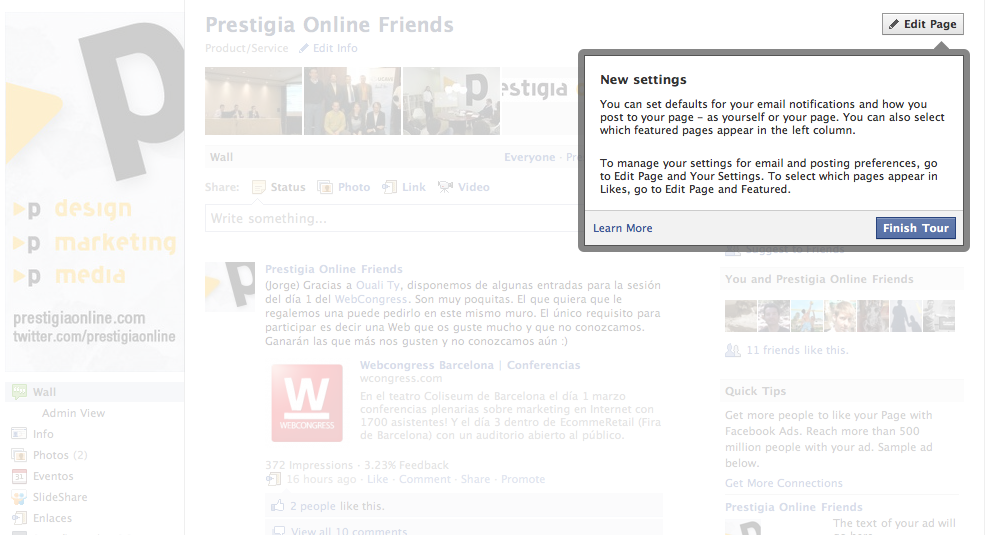Click the Prestigia profile picture
Image resolution: width=994 pixels, height=535 pixels.
tap(95, 192)
